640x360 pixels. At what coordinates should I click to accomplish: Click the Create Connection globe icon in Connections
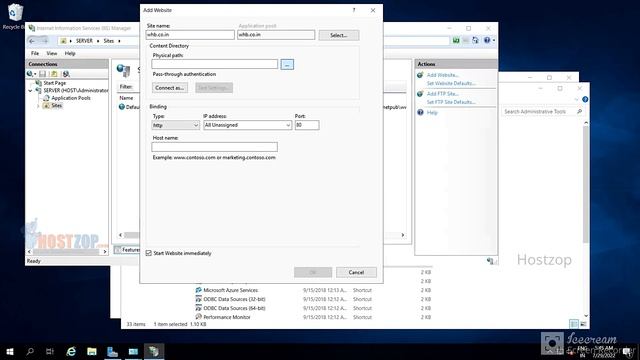tap(31, 74)
